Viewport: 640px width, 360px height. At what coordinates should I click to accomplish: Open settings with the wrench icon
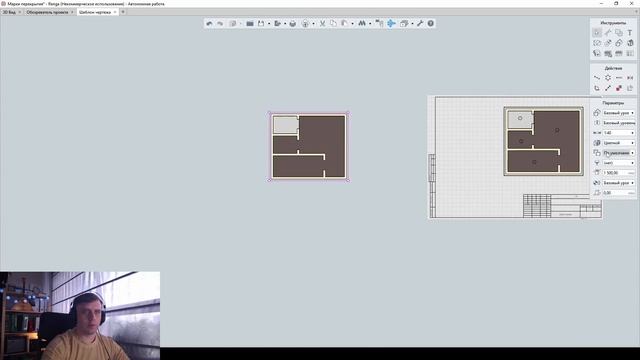(420, 24)
